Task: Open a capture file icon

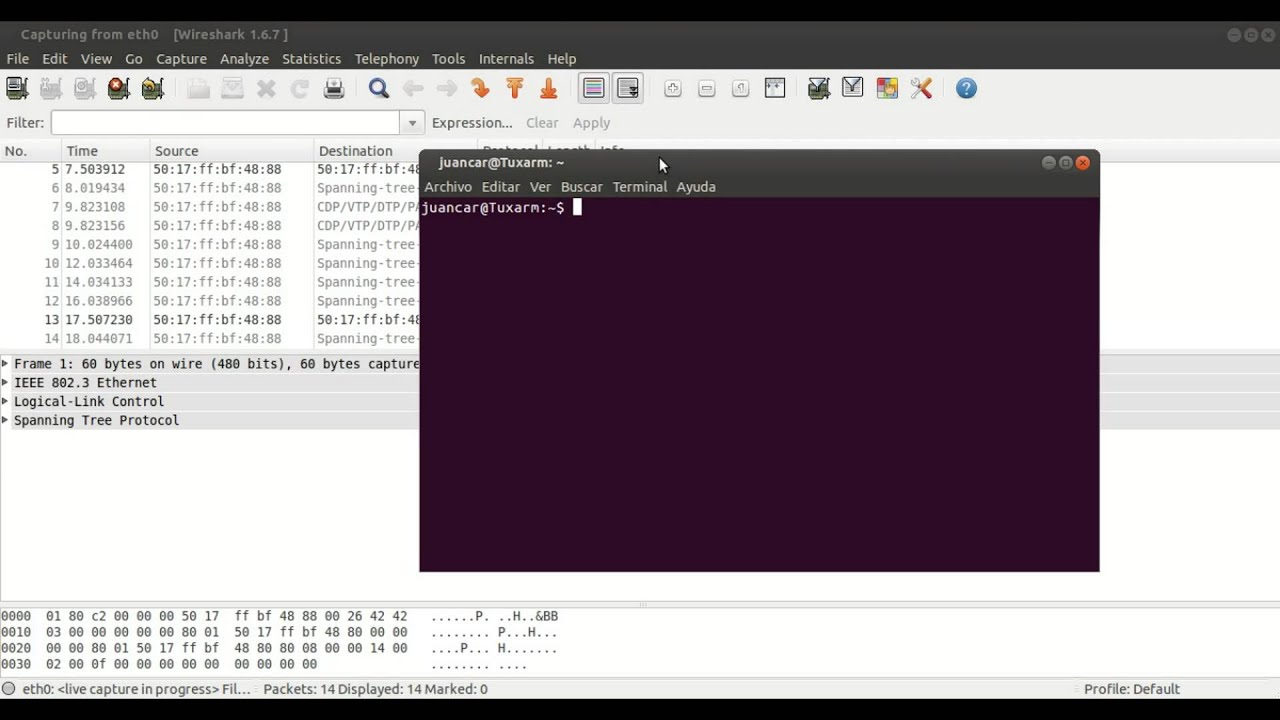Action: tap(198, 89)
